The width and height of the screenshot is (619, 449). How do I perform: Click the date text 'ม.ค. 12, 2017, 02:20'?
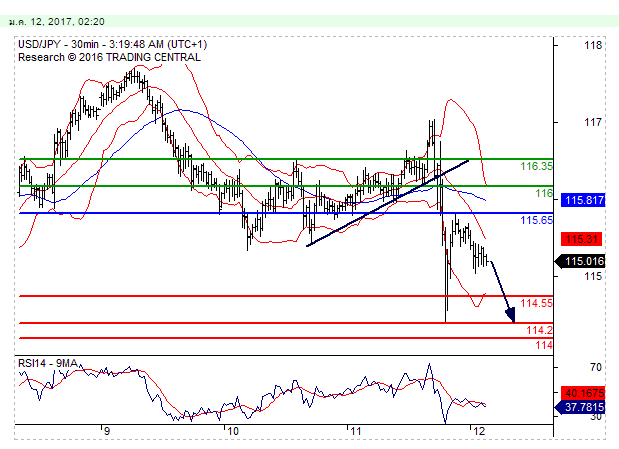point(57,21)
